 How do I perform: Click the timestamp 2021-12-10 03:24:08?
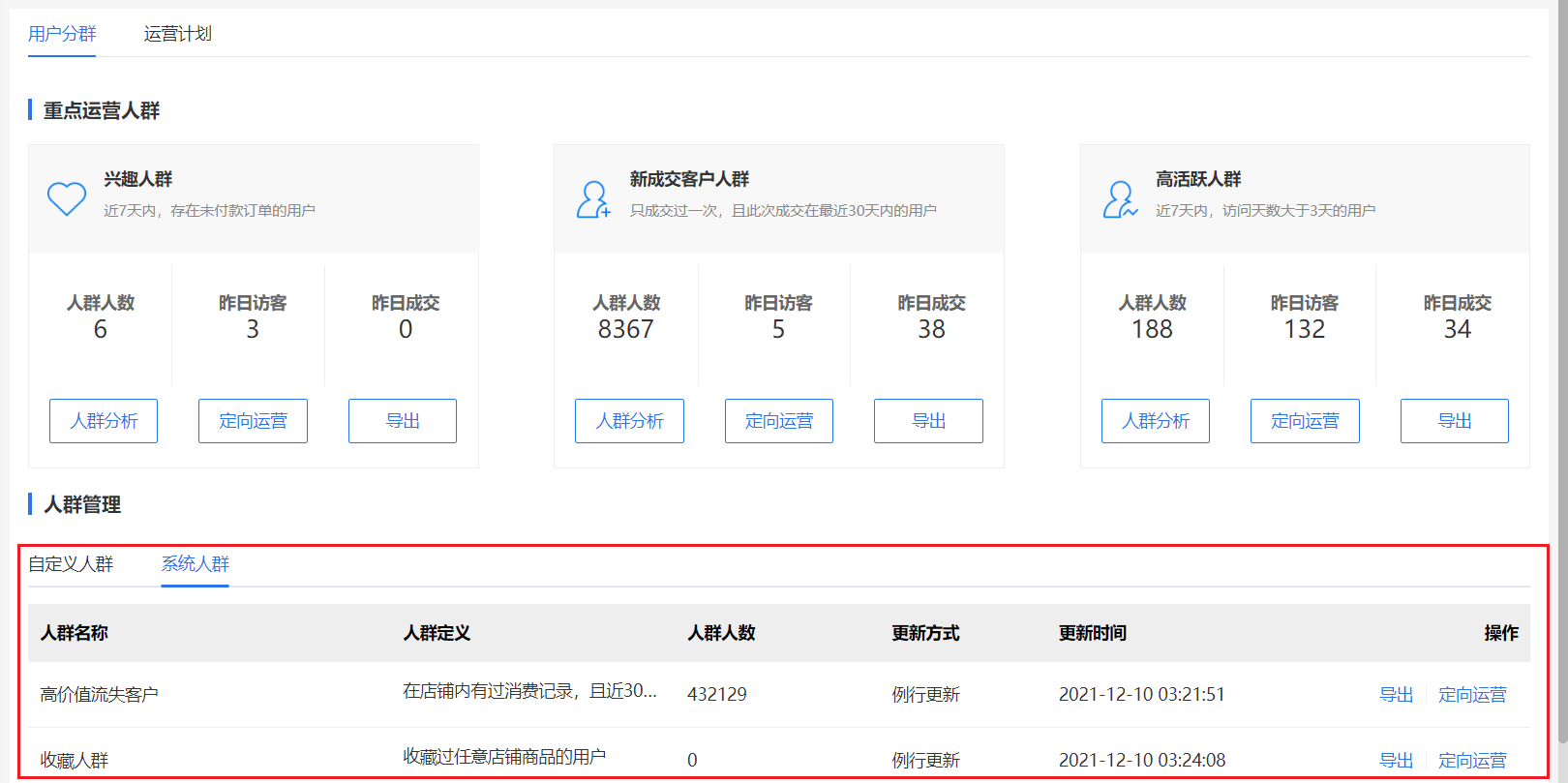coord(1142,761)
